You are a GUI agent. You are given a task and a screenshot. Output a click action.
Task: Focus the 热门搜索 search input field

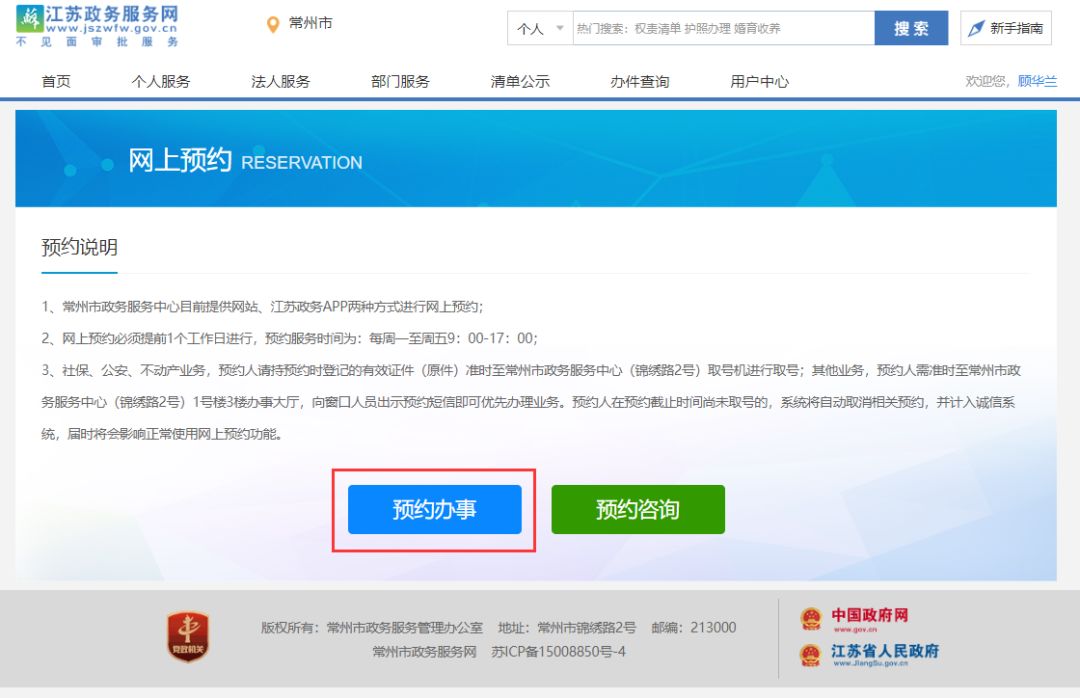pos(722,29)
